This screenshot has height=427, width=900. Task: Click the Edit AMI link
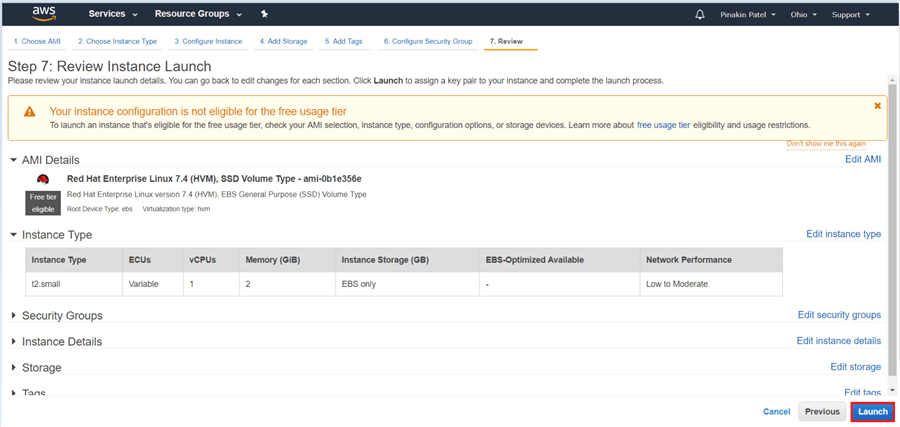863,160
